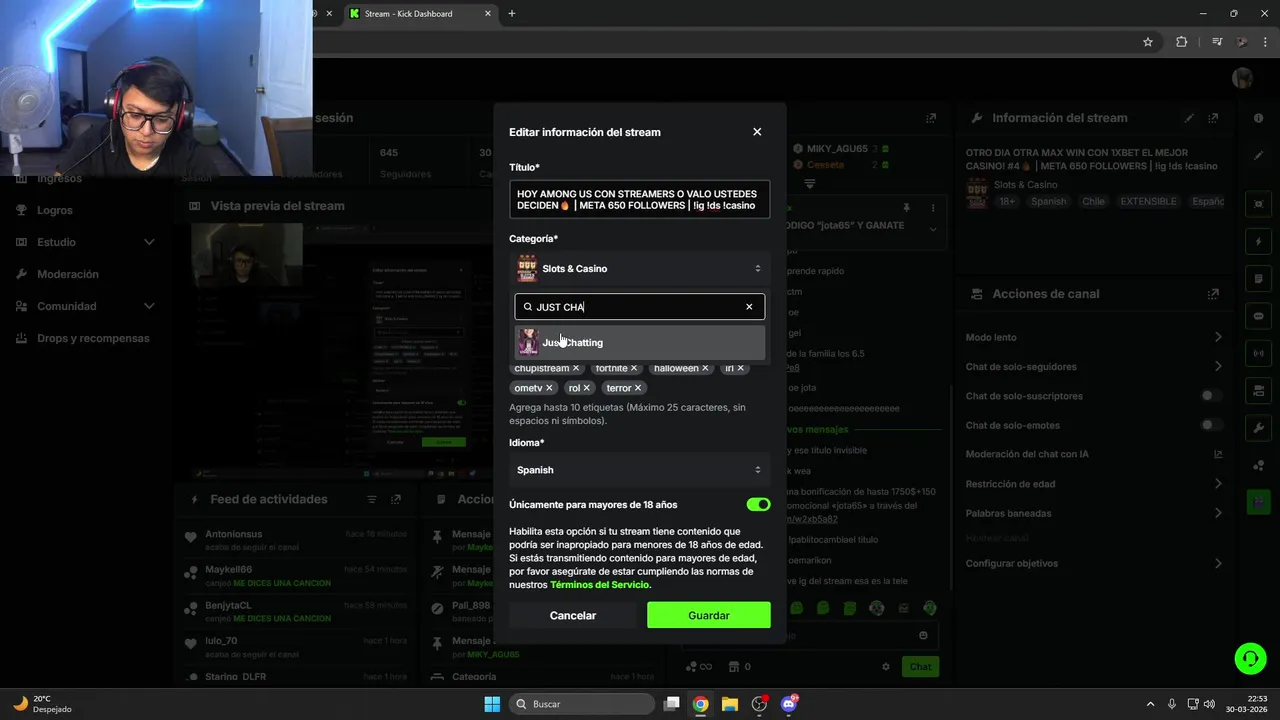Viewport: 1280px width, 720px height.
Task: Pin icon on the chat pinned message
Action: pos(906,208)
